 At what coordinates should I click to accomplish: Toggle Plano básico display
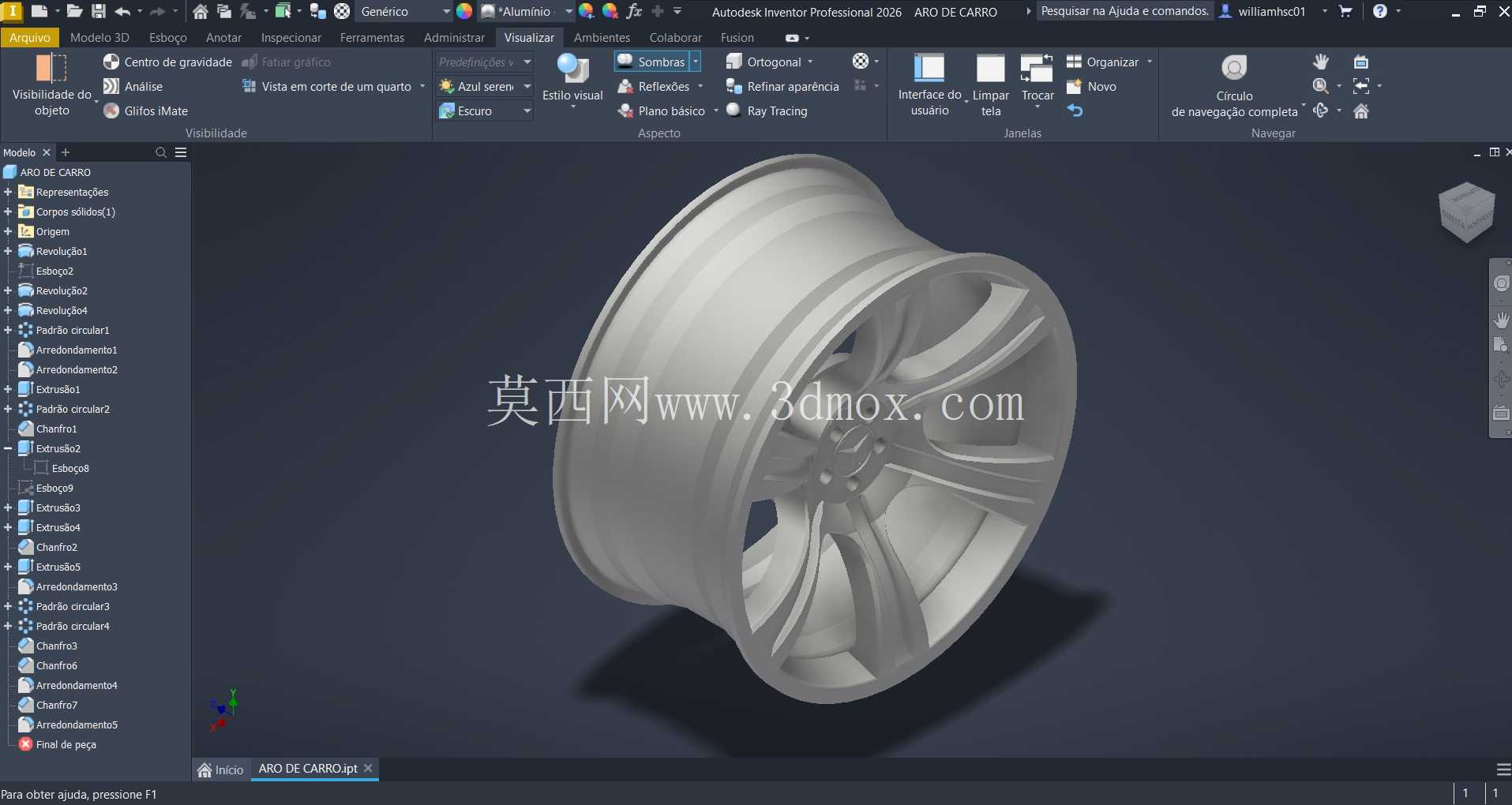coord(662,110)
